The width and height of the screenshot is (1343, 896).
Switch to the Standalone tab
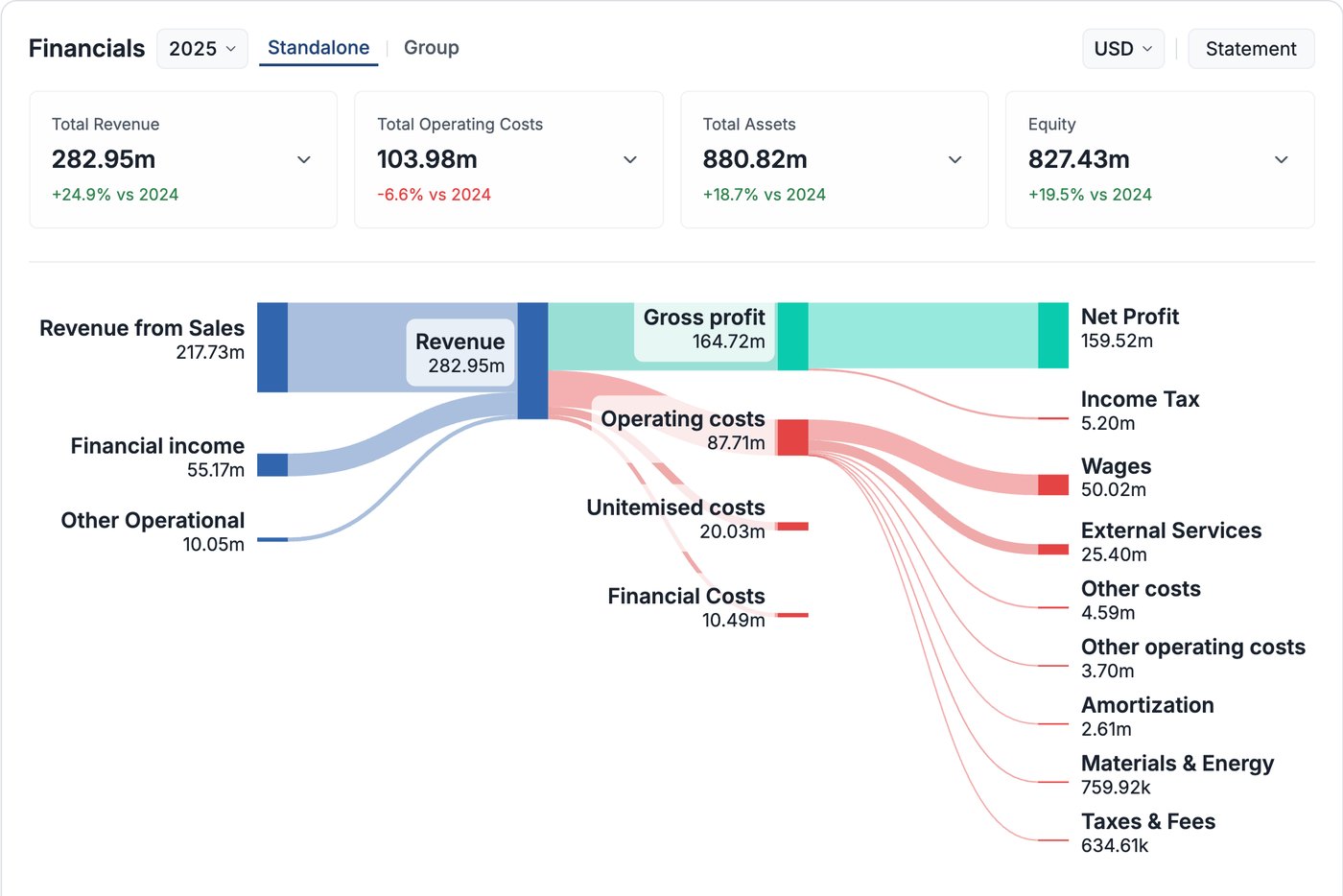click(x=318, y=48)
